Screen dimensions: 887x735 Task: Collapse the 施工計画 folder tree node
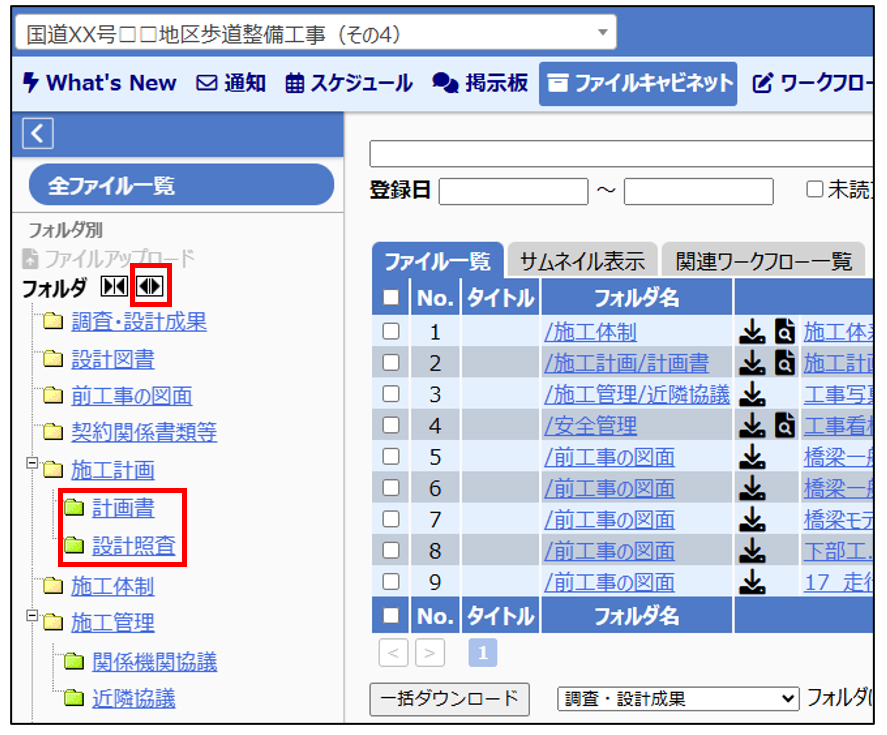click(x=31, y=464)
